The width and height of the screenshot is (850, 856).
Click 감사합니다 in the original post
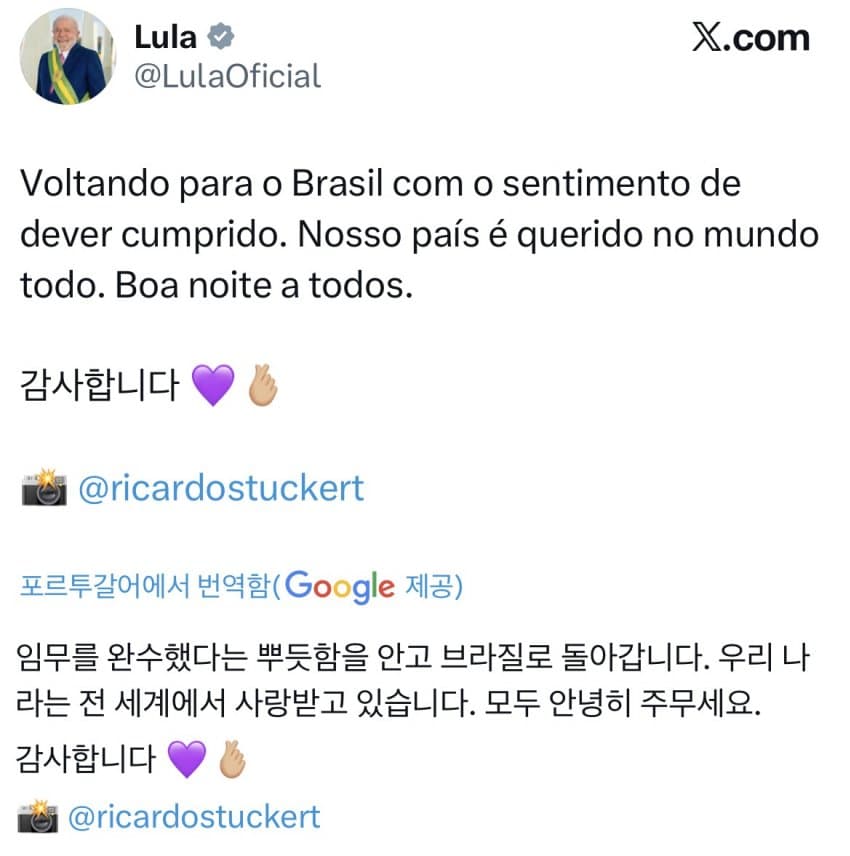[x=99, y=385]
